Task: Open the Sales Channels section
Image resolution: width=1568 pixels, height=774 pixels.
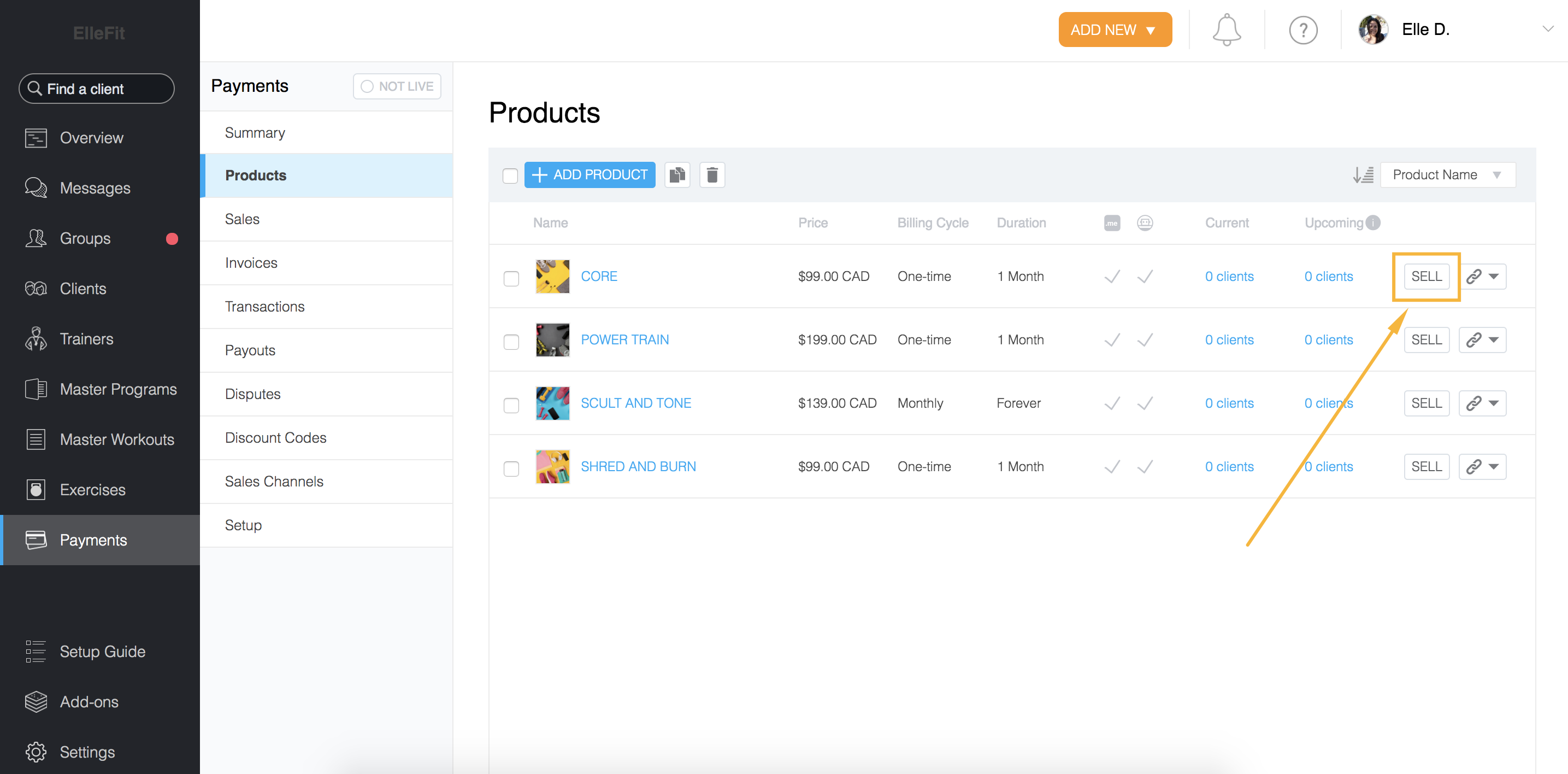Action: [x=326, y=482]
